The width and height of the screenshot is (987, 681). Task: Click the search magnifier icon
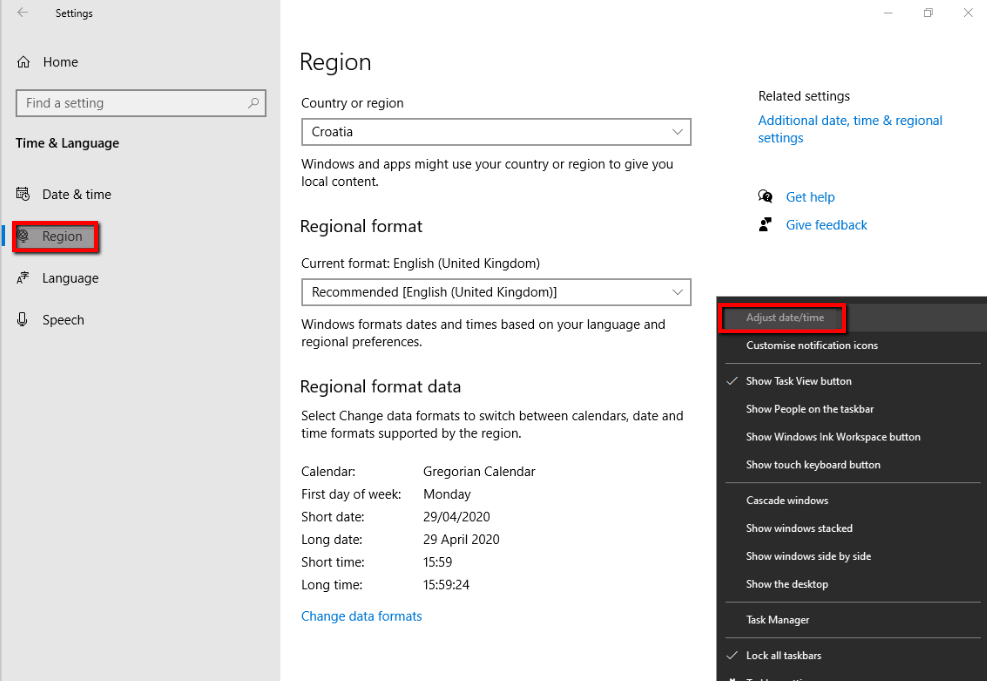[253, 103]
